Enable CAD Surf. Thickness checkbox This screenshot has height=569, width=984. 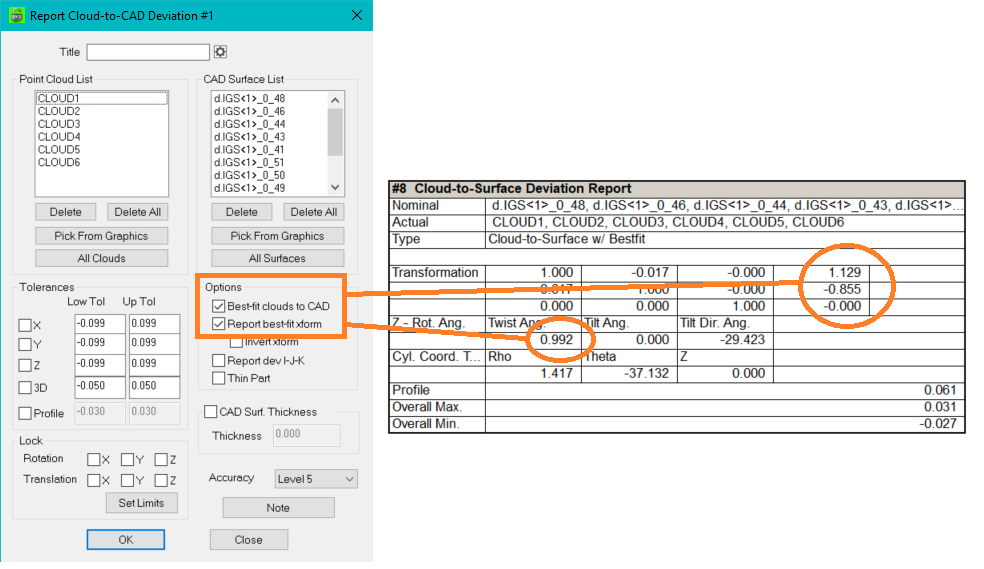click(211, 411)
